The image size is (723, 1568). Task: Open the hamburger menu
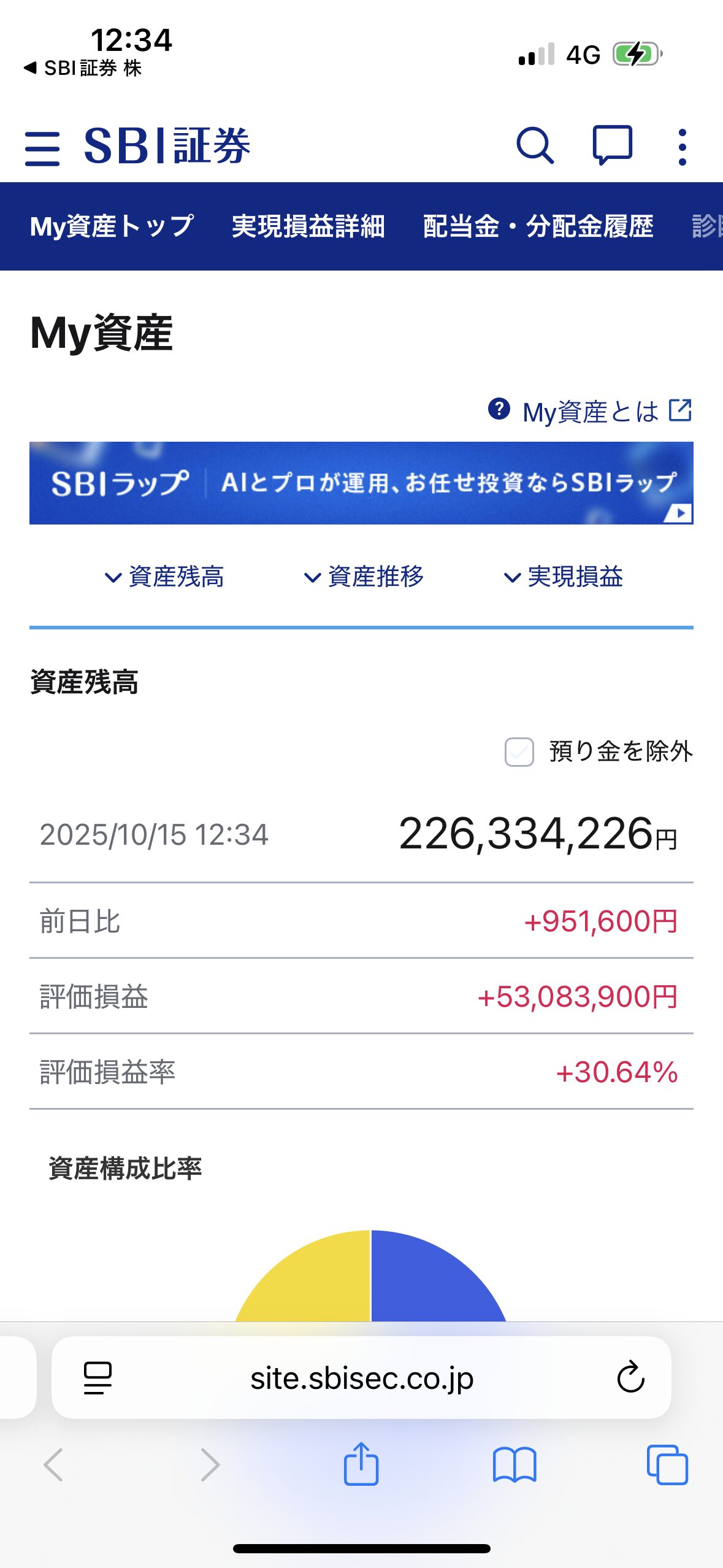(42, 148)
